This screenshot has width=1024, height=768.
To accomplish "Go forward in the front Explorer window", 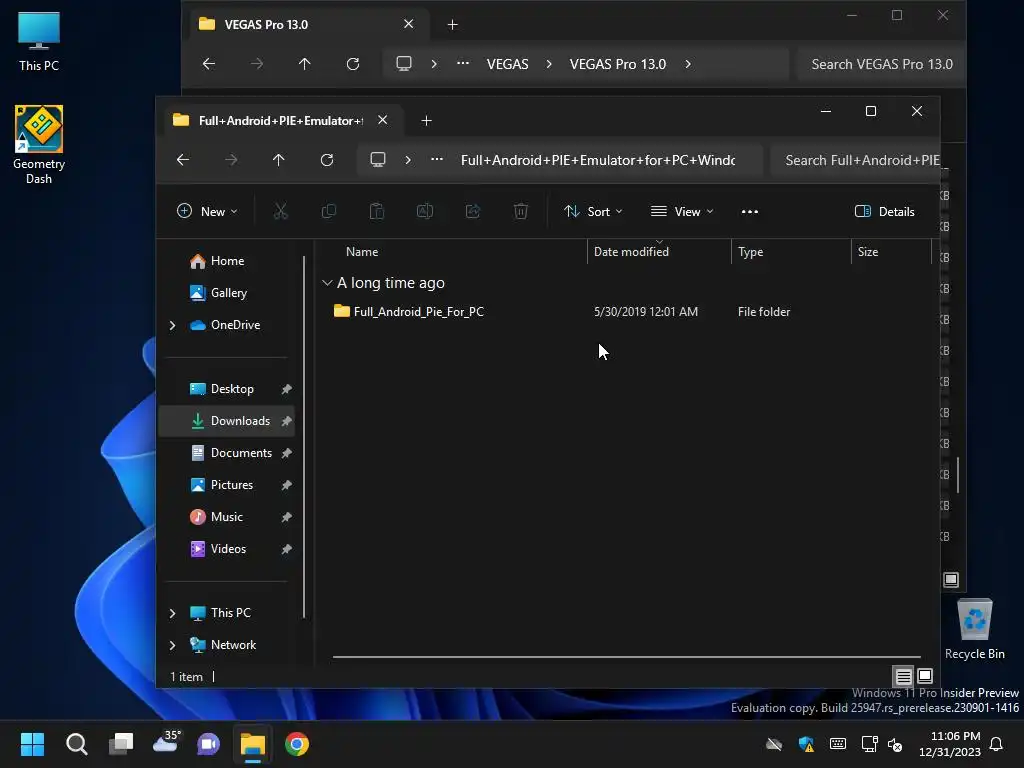I will [x=231, y=160].
